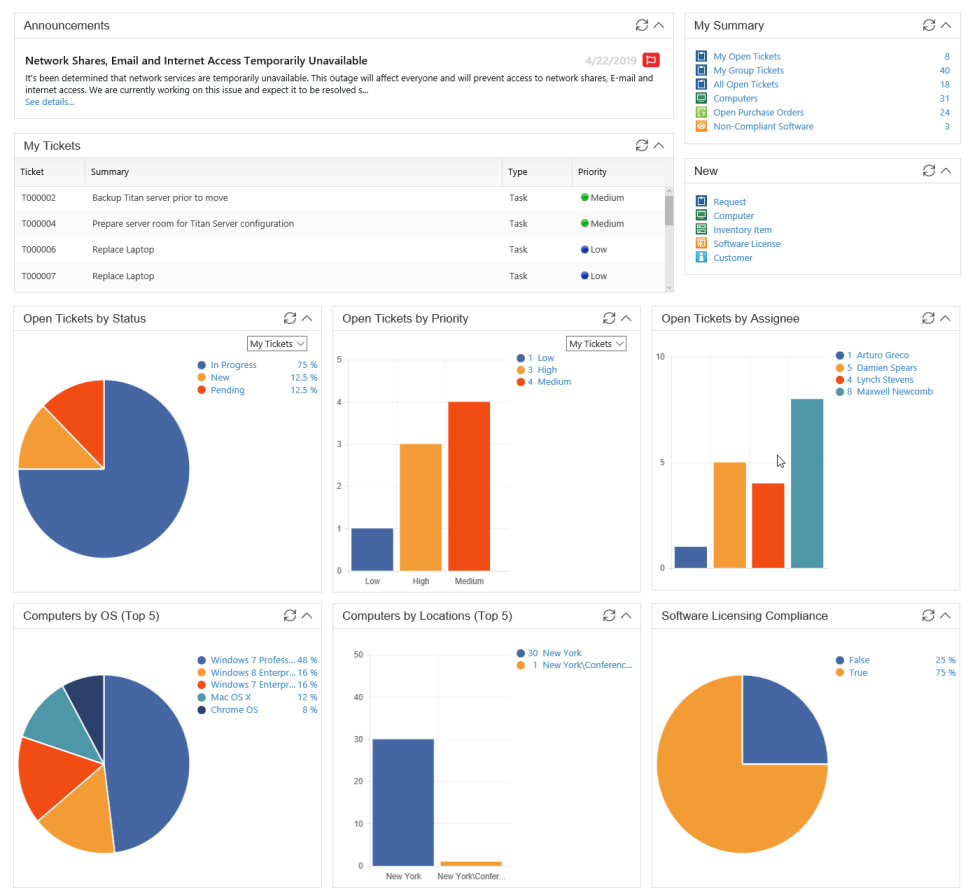Click the Medium bar in Priority chart
Viewport: 969px width, 894px height.
click(x=469, y=485)
